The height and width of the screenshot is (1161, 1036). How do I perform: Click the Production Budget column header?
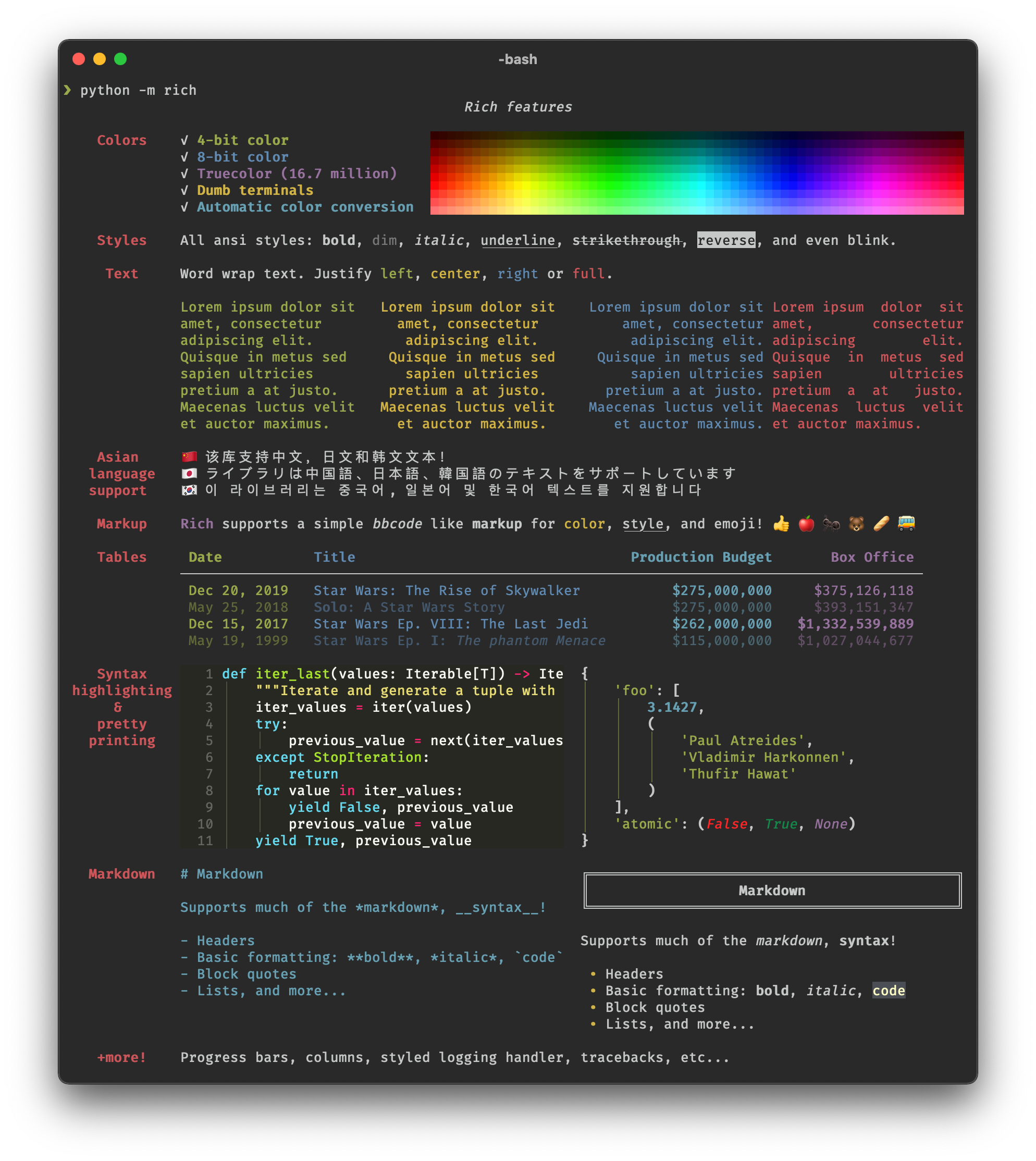[701, 557]
